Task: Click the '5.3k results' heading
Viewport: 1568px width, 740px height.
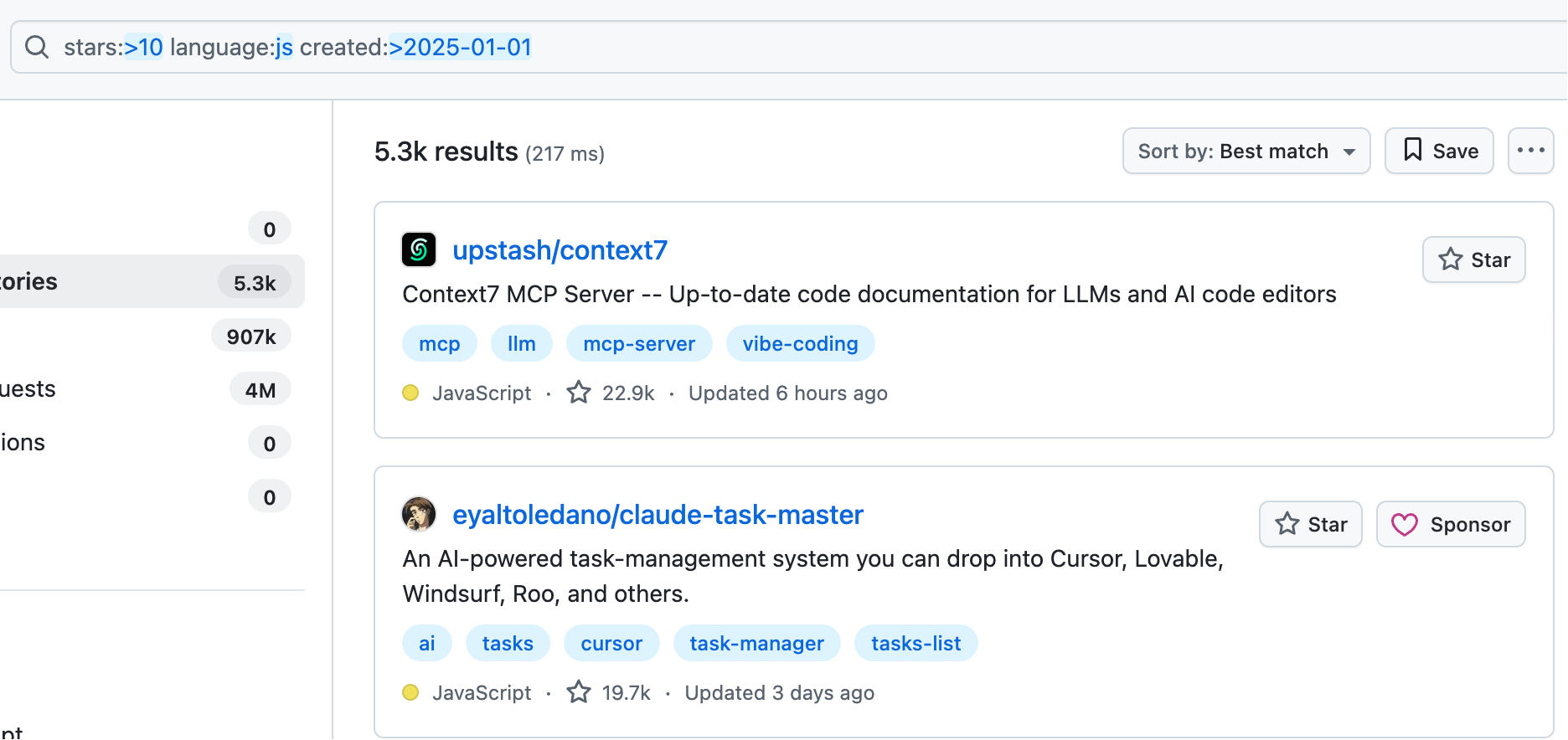Action: click(446, 152)
